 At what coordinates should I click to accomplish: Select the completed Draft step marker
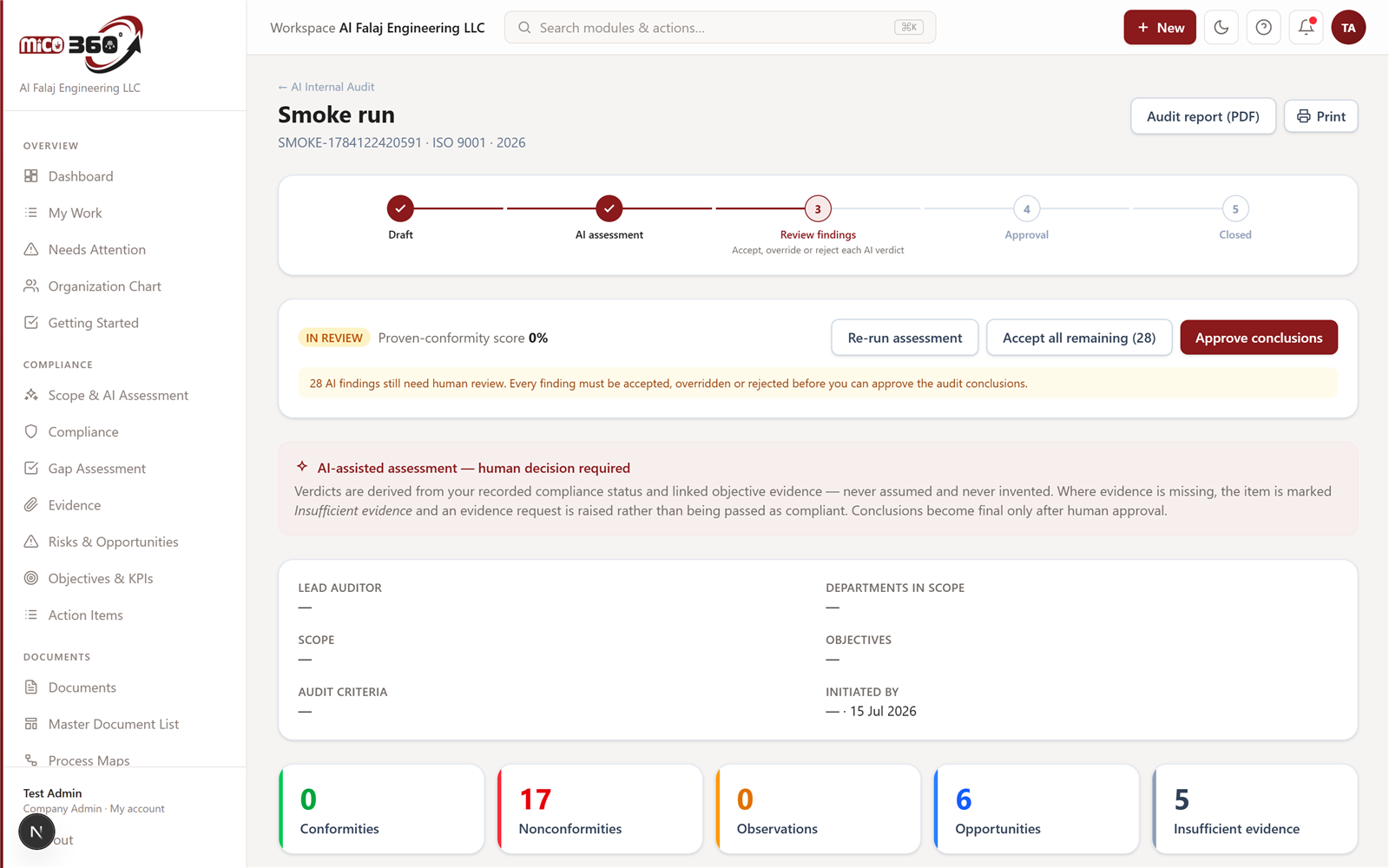pyautogui.click(x=400, y=208)
